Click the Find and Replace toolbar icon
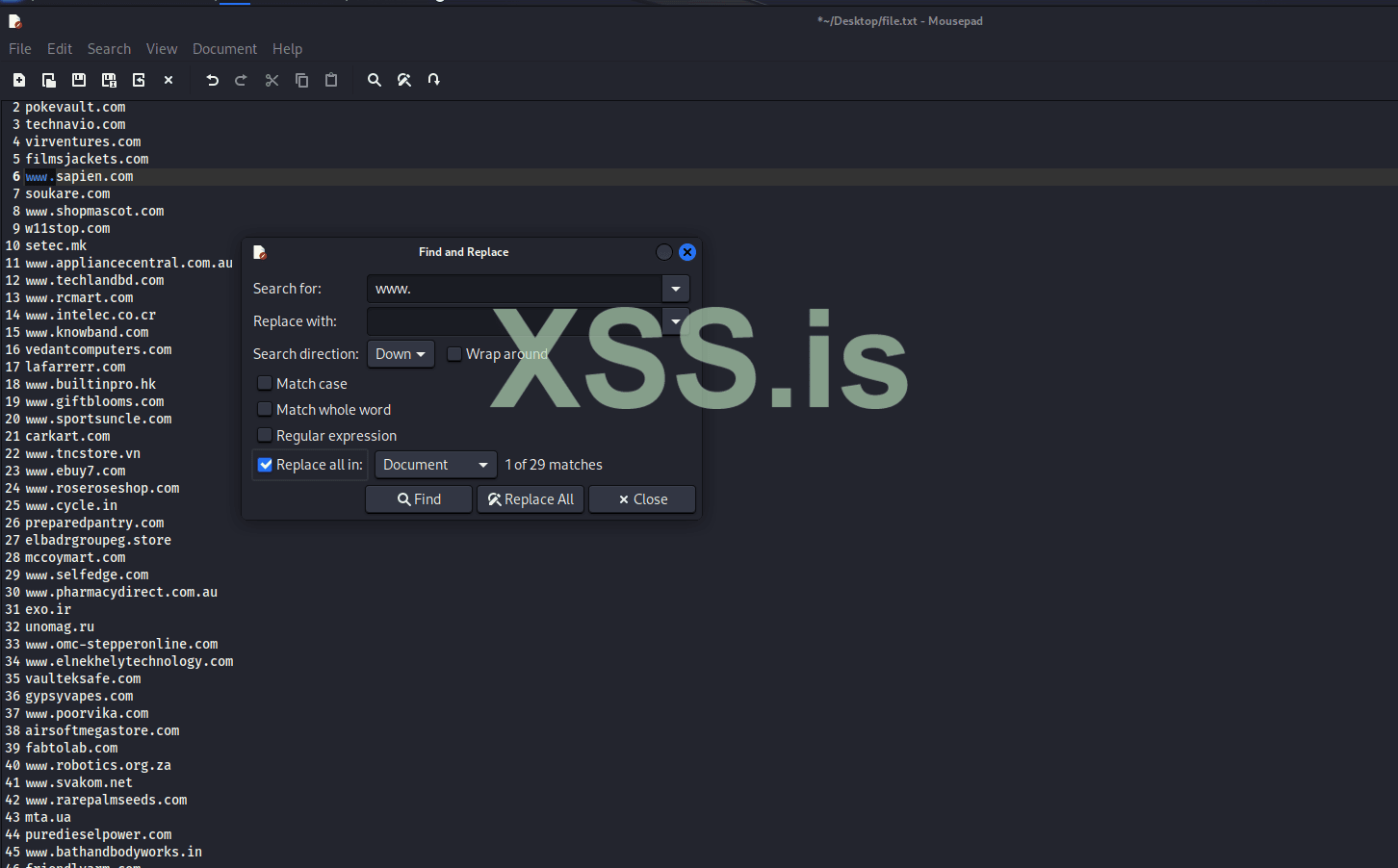This screenshot has height=868, width=1398. 404,80
